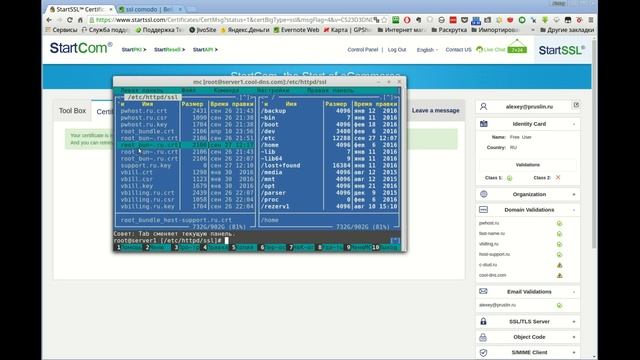
Task: Expand the SSL/TLS Server section
Action: pos(574,322)
